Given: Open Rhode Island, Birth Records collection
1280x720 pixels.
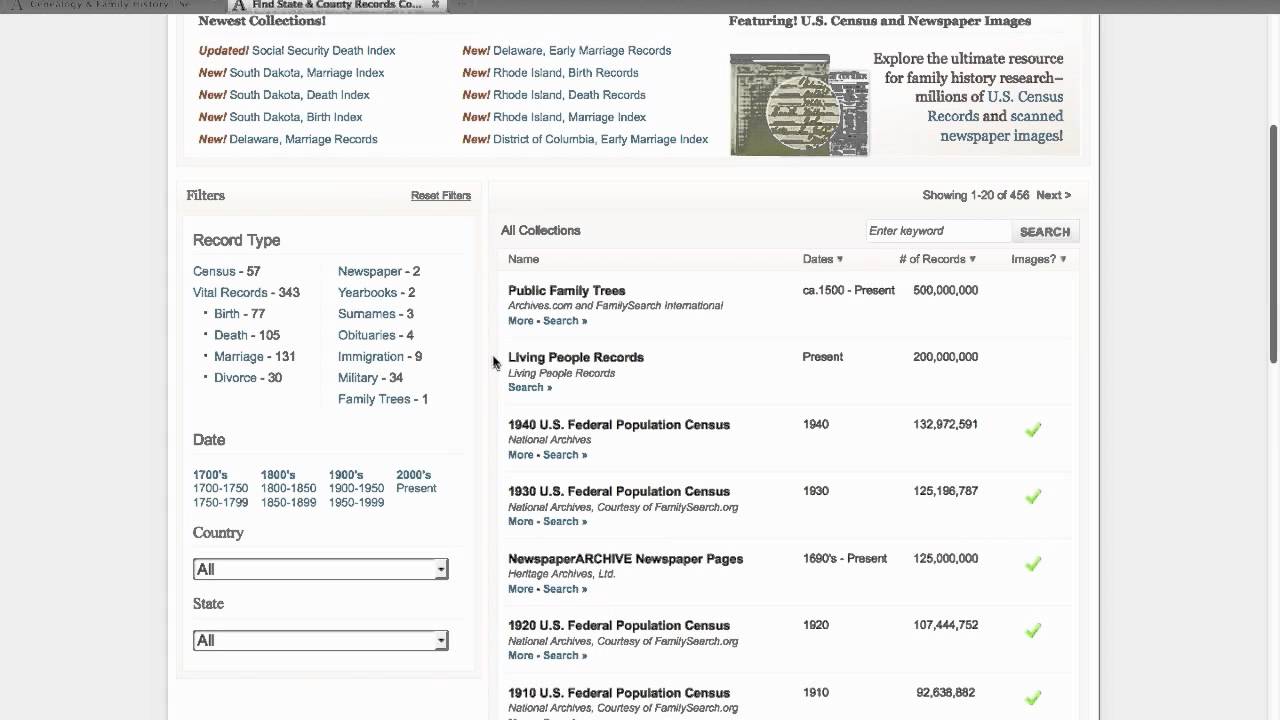Looking at the screenshot, I should click(565, 73).
